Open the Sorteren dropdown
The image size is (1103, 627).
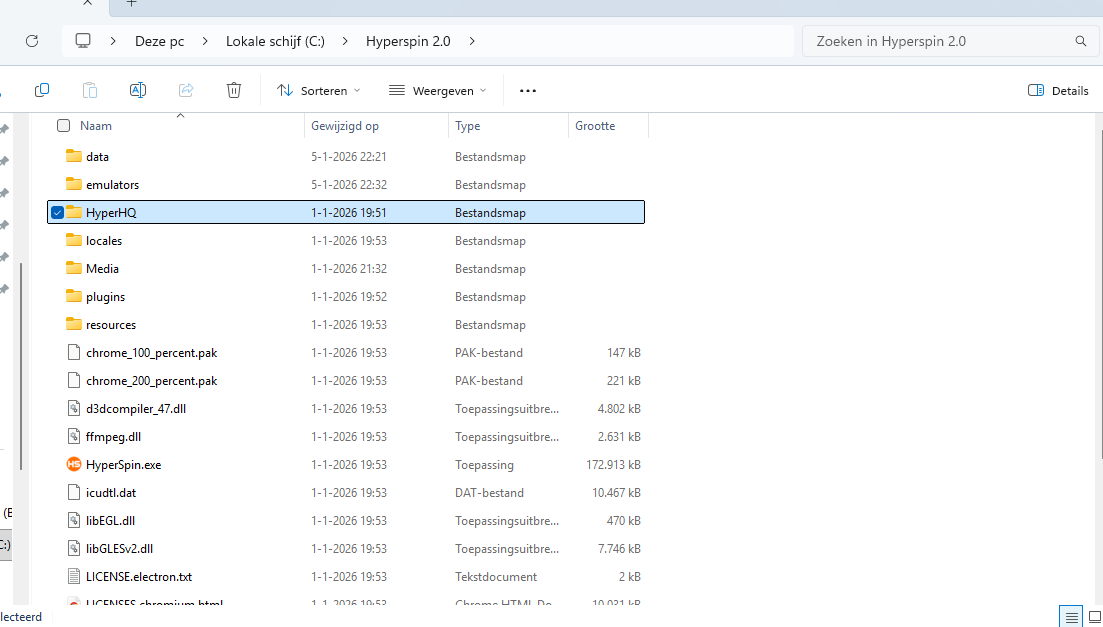pyautogui.click(x=318, y=90)
